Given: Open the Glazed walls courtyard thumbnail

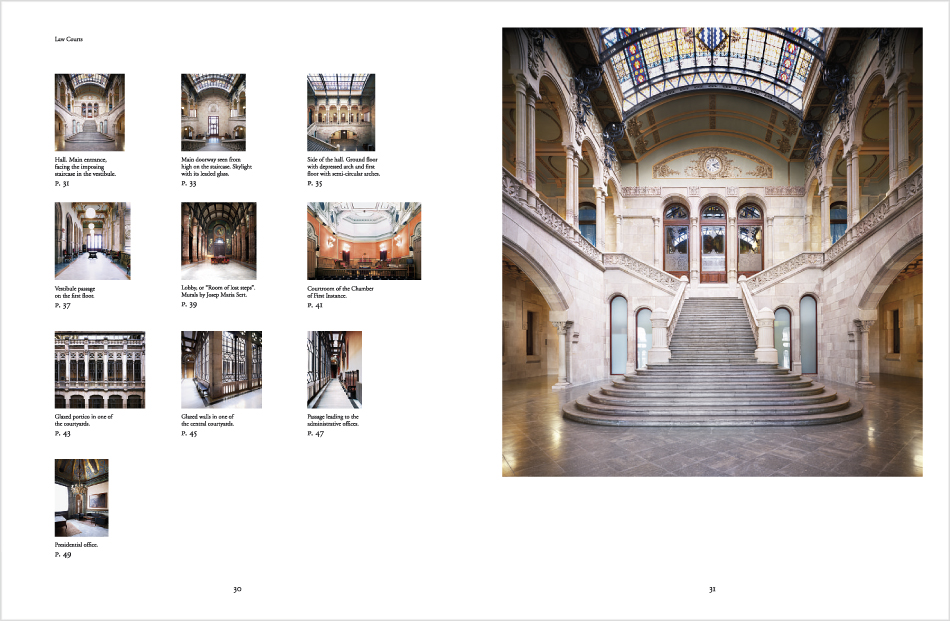Looking at the screenshot, I should coord(221,369).
